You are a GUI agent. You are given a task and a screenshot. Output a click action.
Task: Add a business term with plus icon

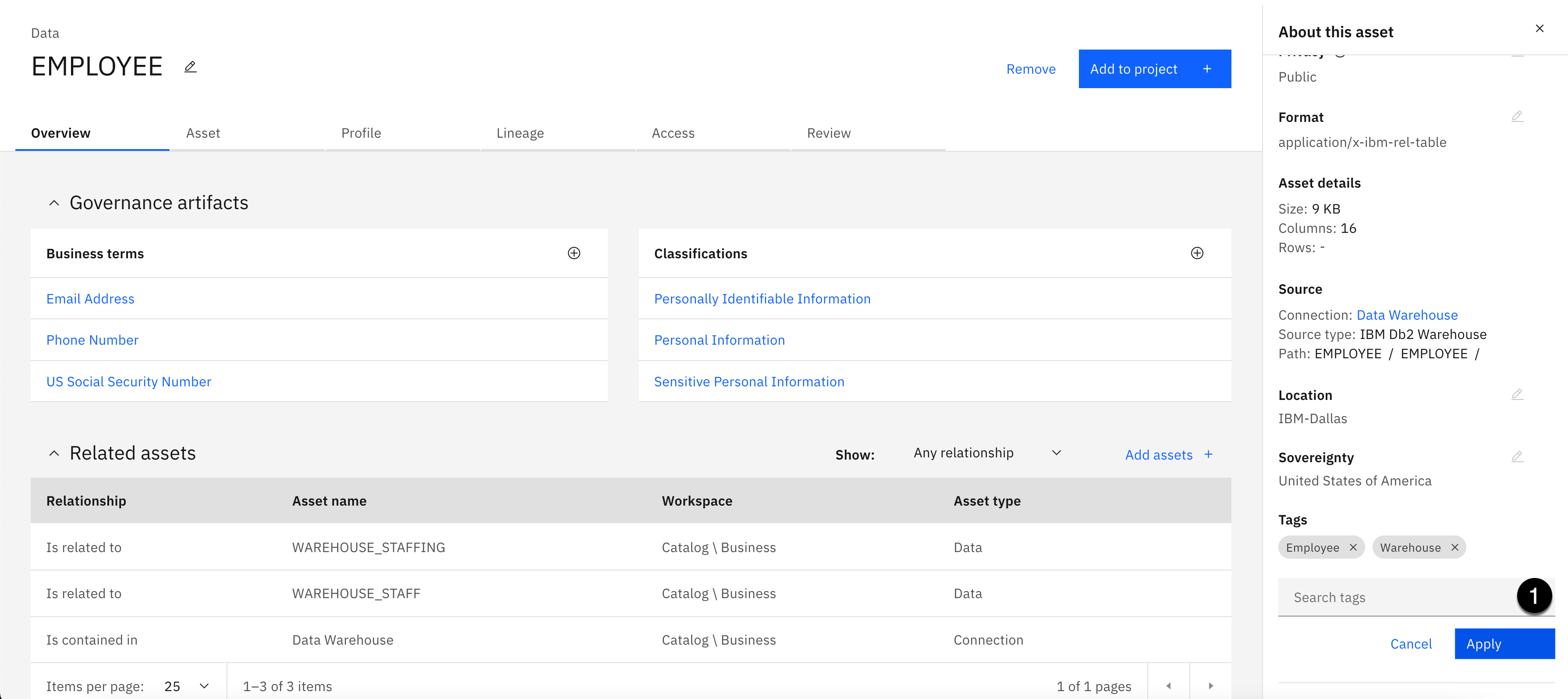[573, 253]
